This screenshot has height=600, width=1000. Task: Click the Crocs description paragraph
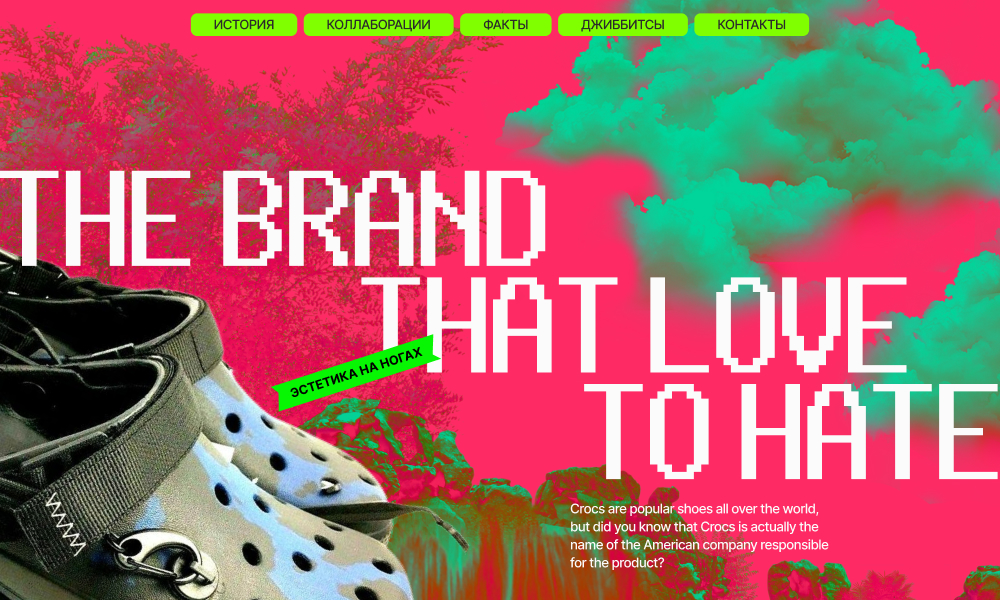click(699, 536)
